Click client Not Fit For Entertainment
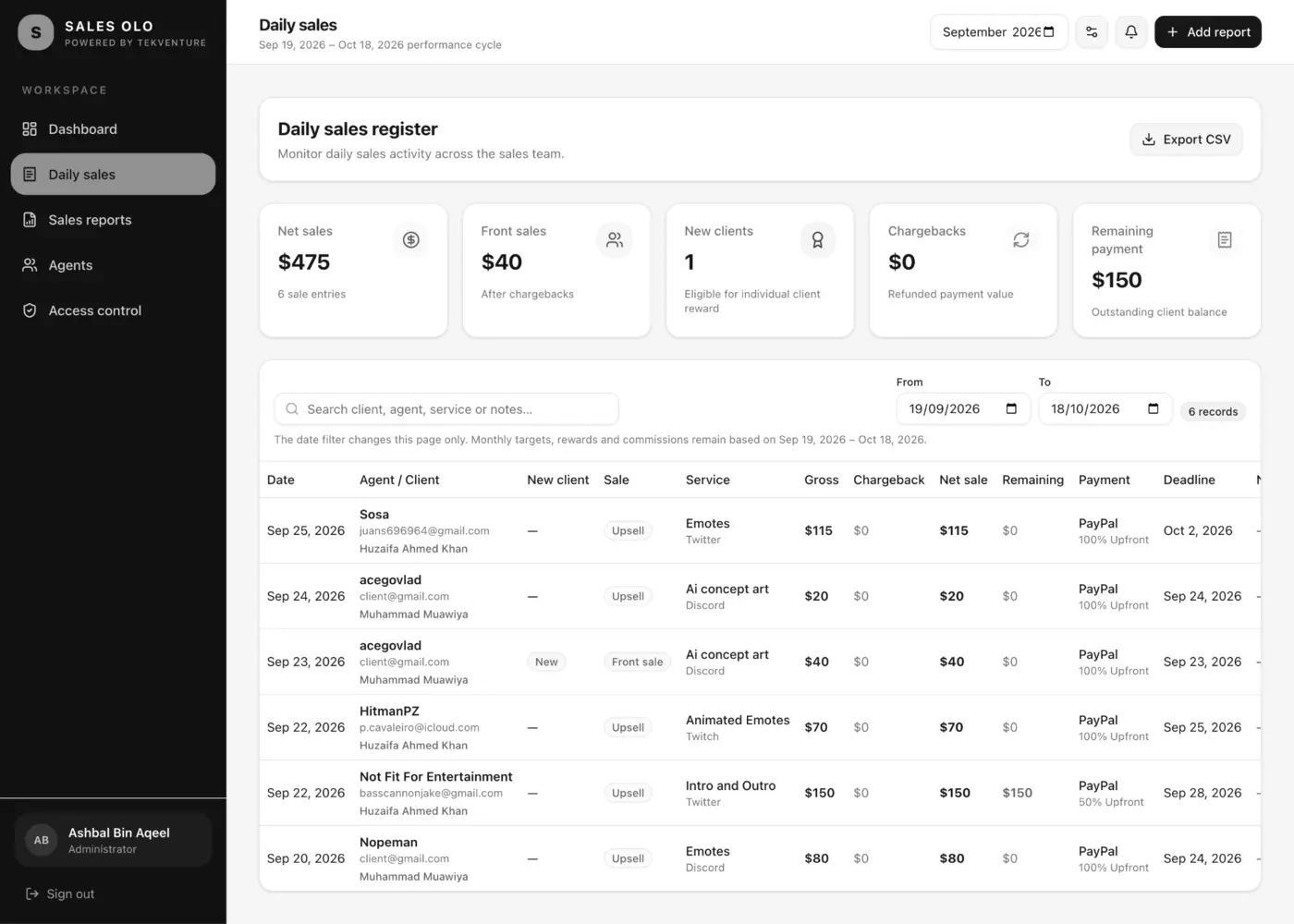This screenshot has height=924, width=1294. click(436, 777)
